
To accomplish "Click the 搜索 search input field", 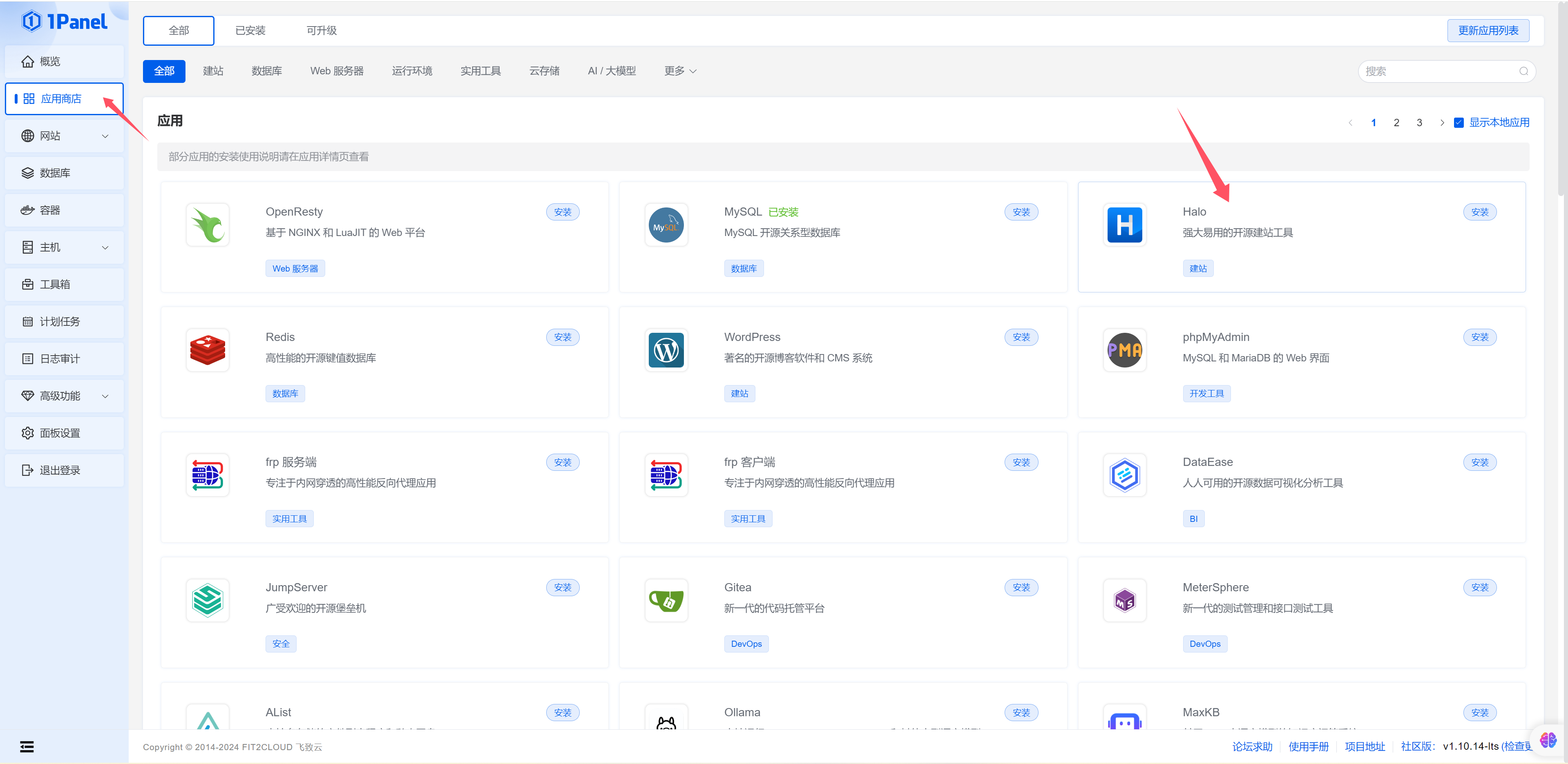I will click(1446, 71).
